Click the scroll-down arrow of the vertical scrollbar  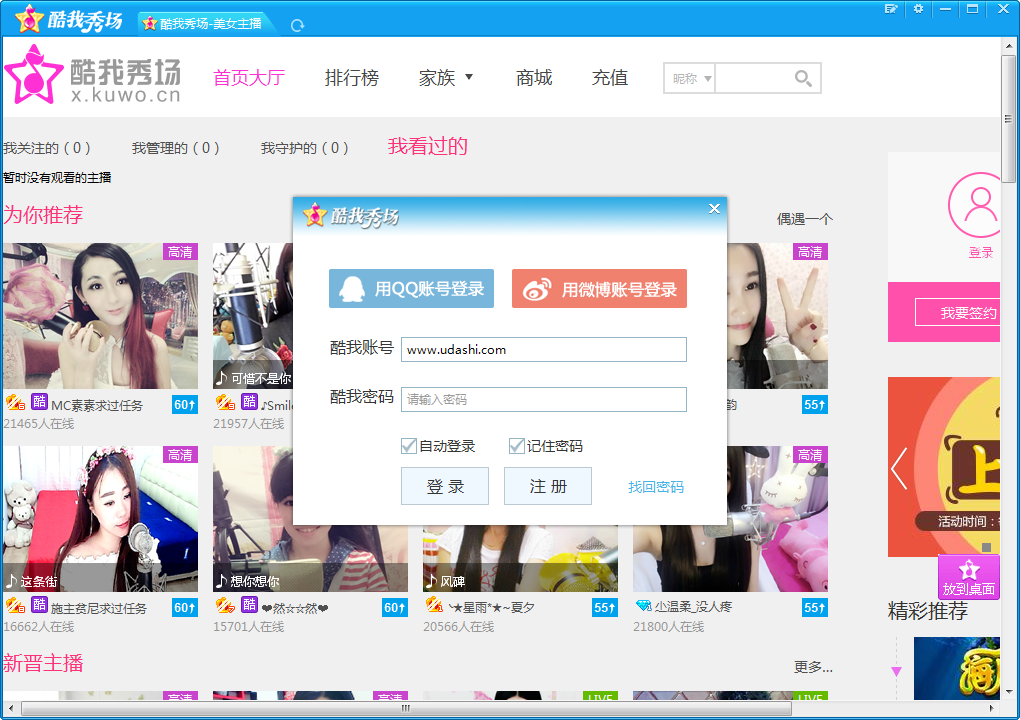coord(1008,691)
